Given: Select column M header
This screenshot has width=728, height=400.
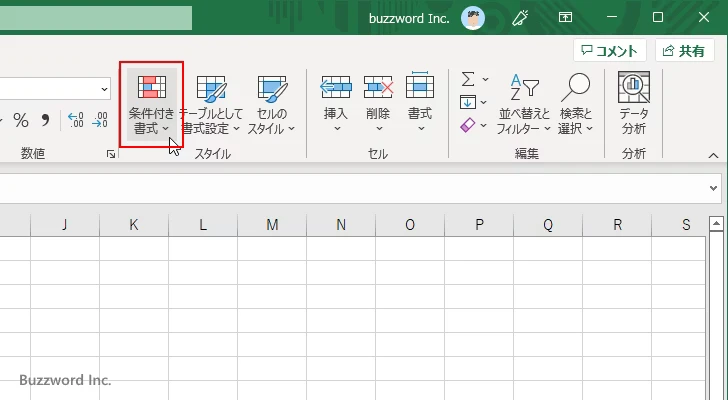Looking at the screenshot, I should pos(272,225).
